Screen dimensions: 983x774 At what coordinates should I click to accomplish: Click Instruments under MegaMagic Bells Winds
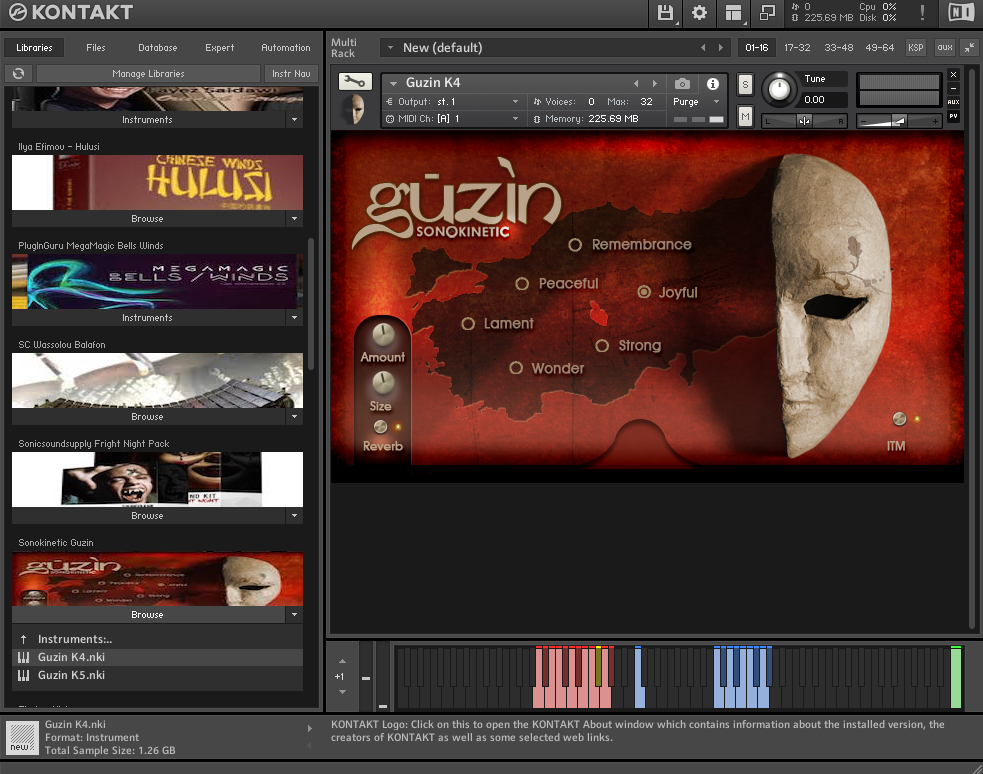(x=147, y=318)
